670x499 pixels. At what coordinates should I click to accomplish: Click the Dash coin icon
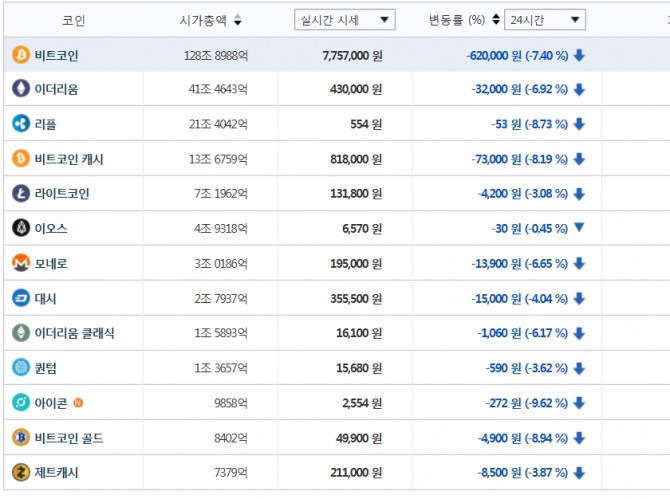[20, 298]
